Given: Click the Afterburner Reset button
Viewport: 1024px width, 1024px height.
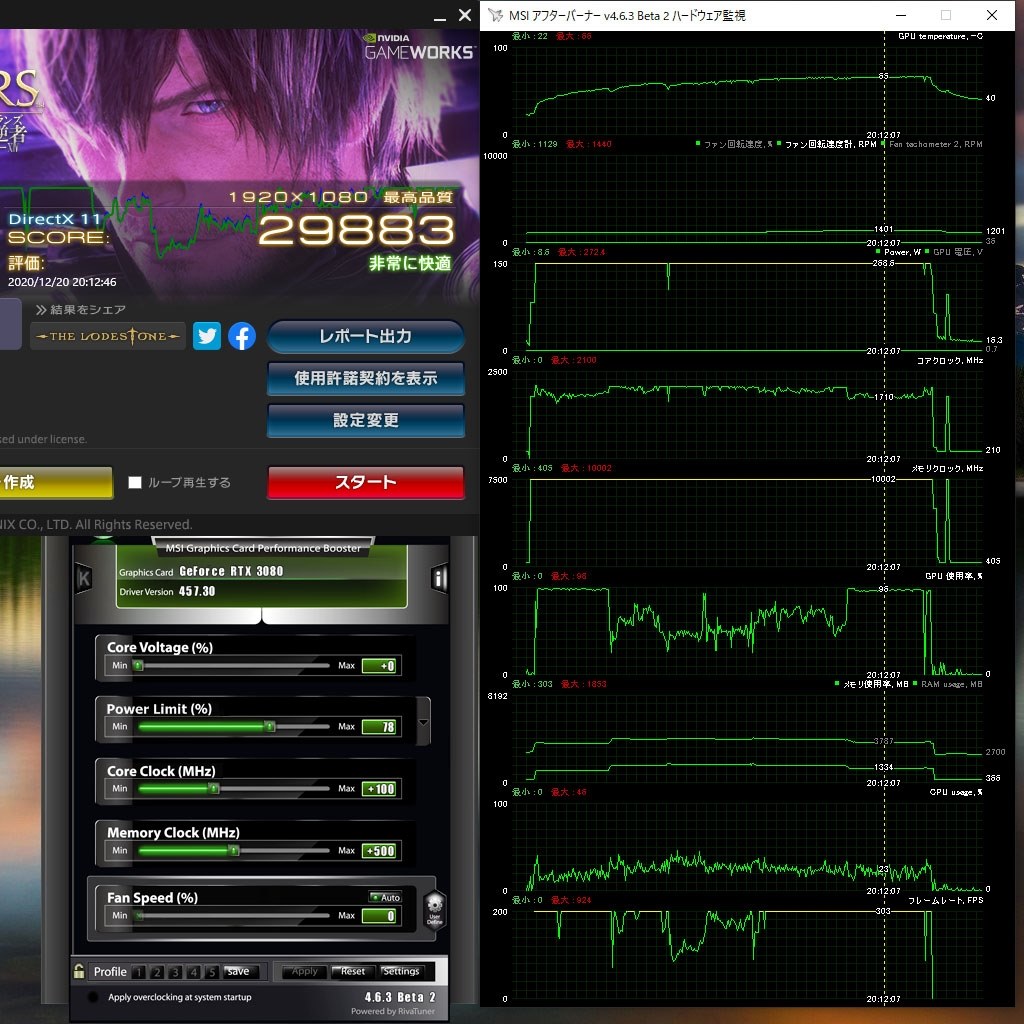Looking at the screenshot, I should [353, 971].
